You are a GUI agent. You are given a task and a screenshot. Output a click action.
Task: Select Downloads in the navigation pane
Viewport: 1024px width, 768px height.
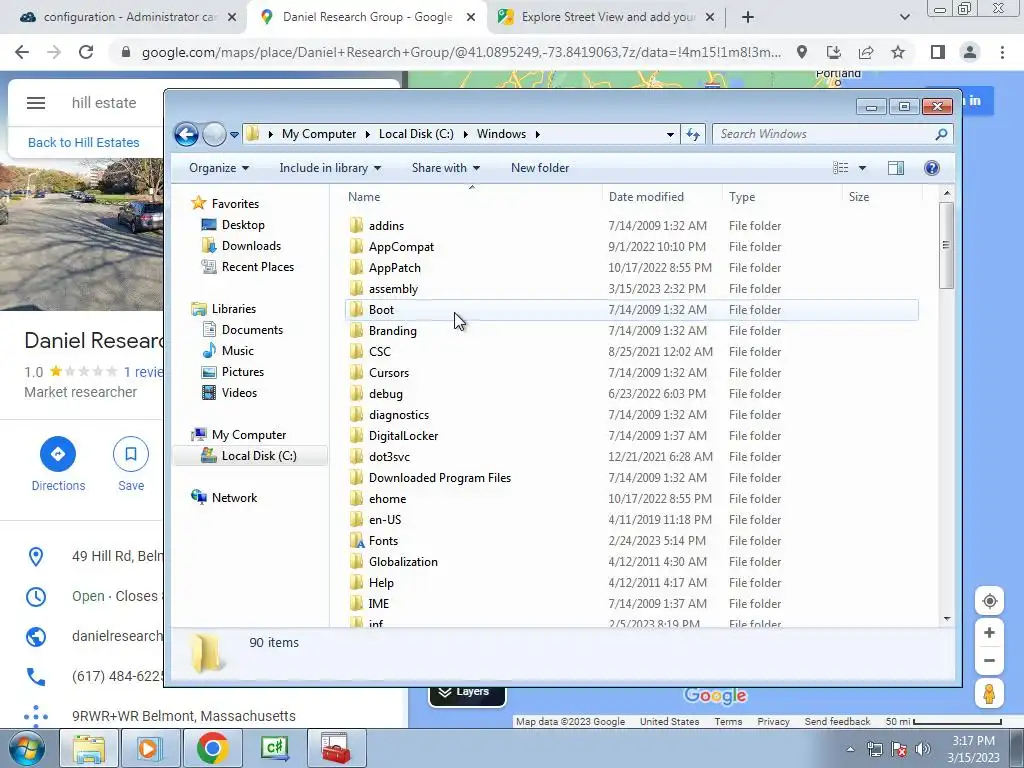251,246
